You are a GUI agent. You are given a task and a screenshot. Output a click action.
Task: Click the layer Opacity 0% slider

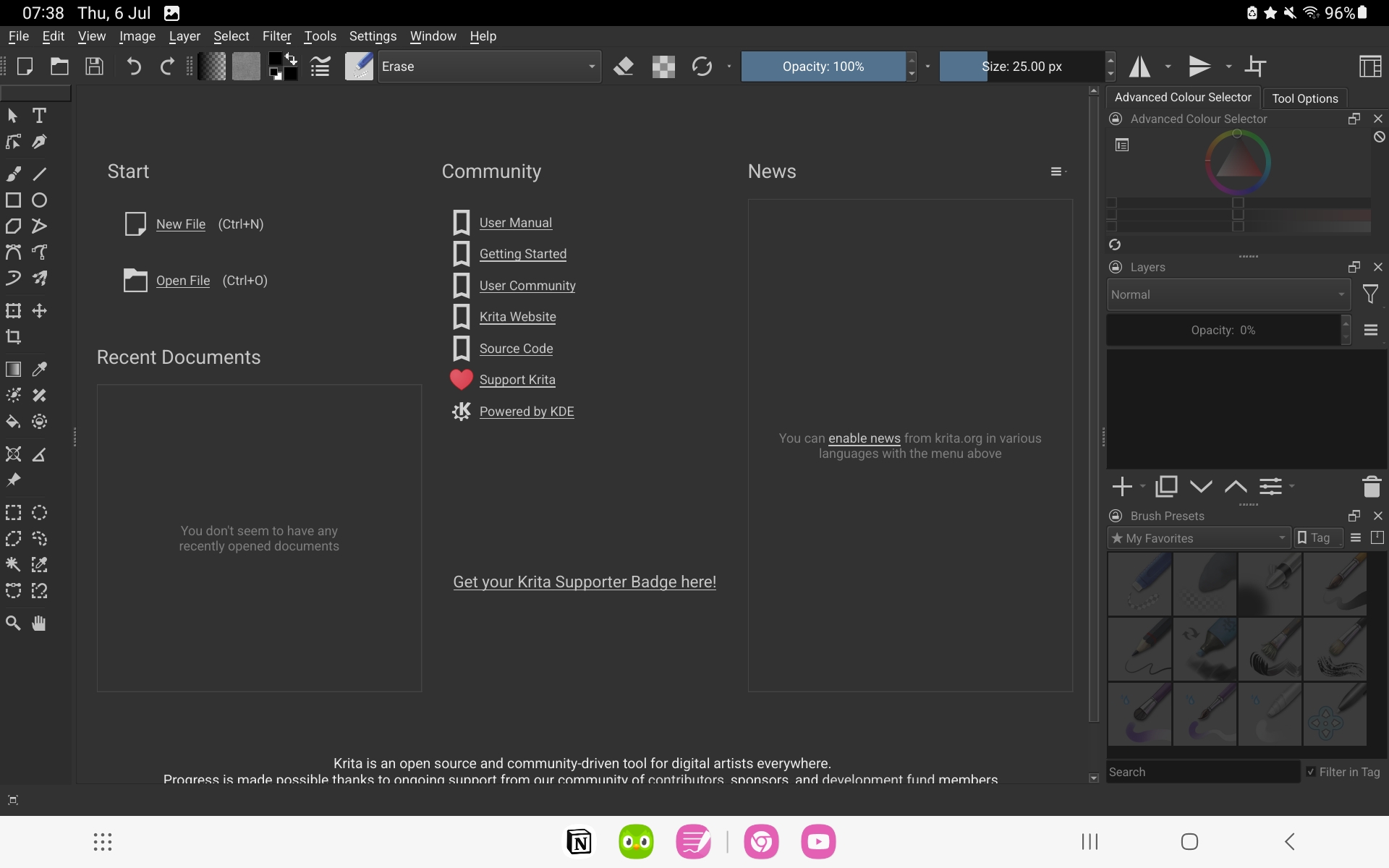point(1223,331)
